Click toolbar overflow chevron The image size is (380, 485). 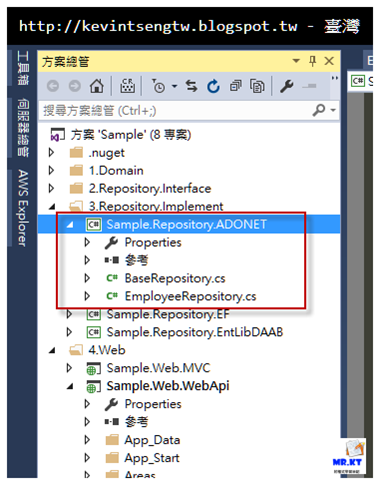pyautogui.click(x=334, y=78)
